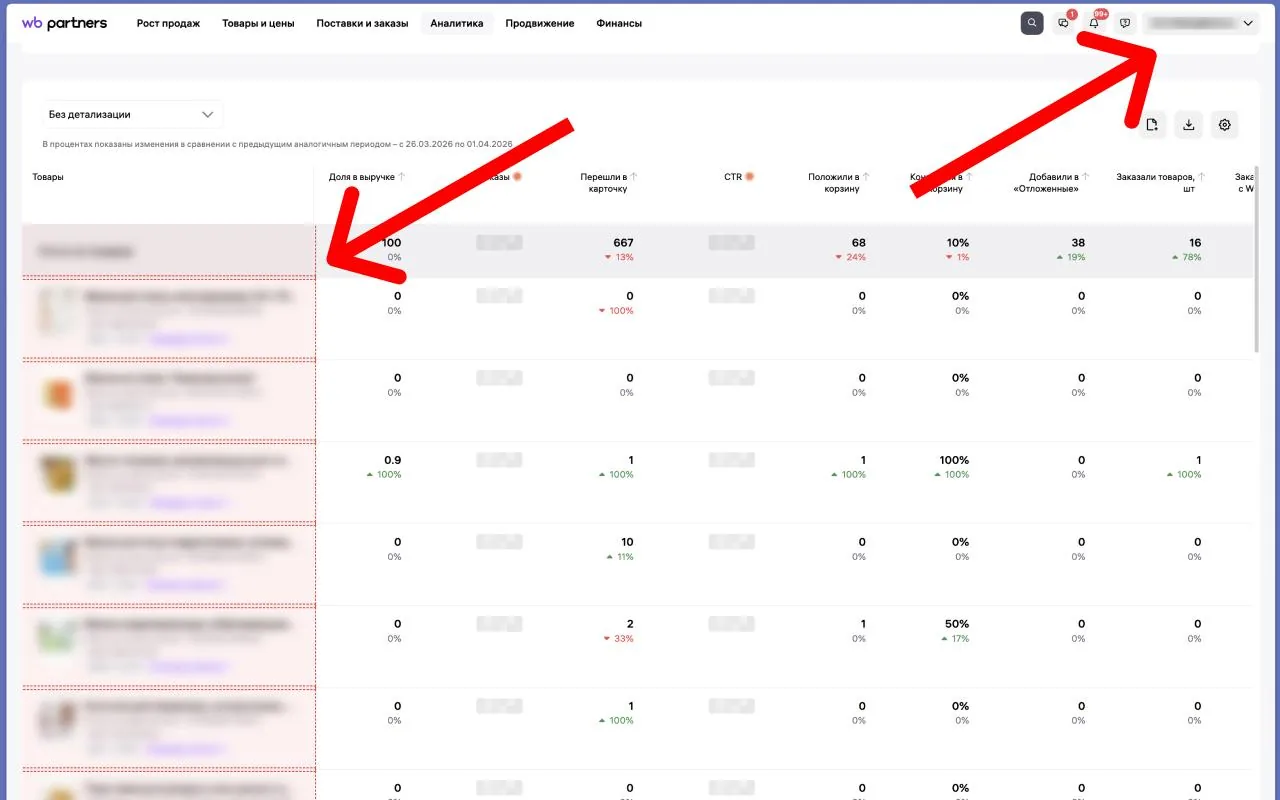This screenshot has height=800, width=1280.
Task: Click the 24% change under 68
Action: (852, 258)
